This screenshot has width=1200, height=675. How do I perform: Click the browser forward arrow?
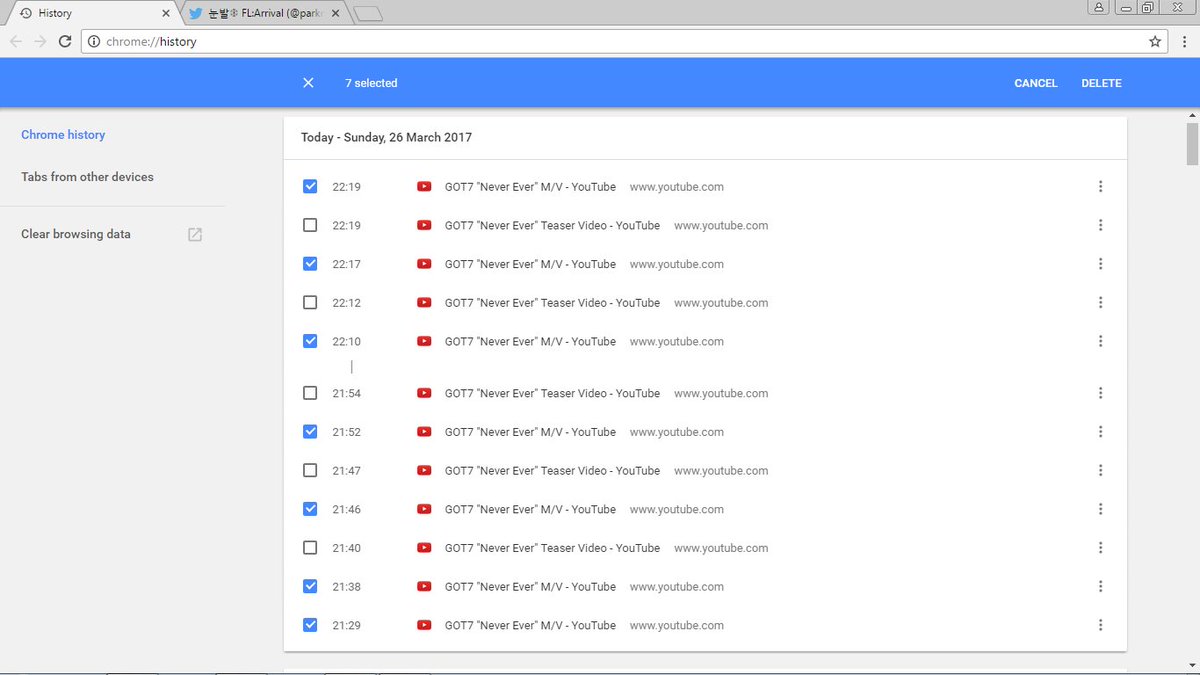pos(40,41)
